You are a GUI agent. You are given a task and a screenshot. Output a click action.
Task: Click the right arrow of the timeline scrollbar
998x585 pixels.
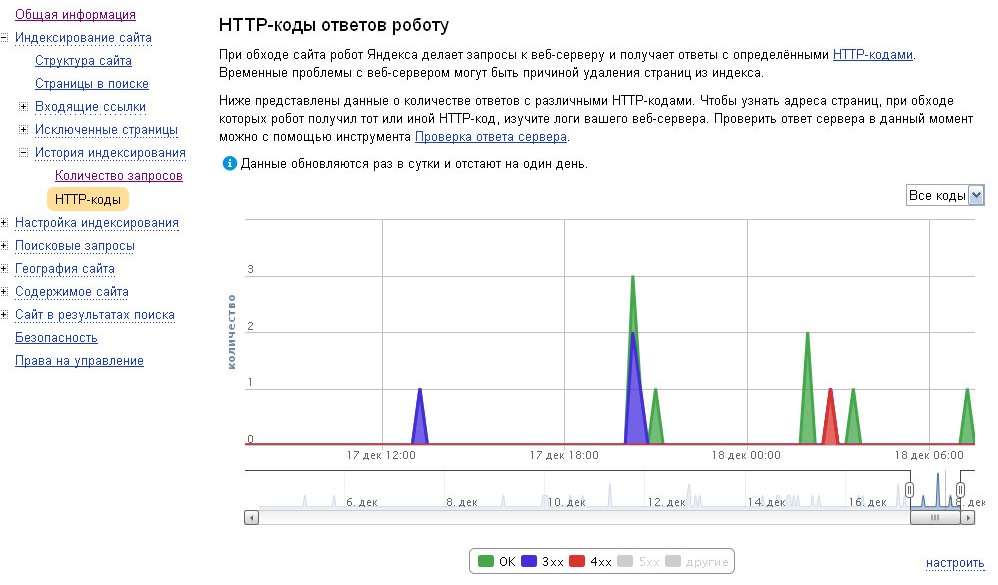point(967,517)
